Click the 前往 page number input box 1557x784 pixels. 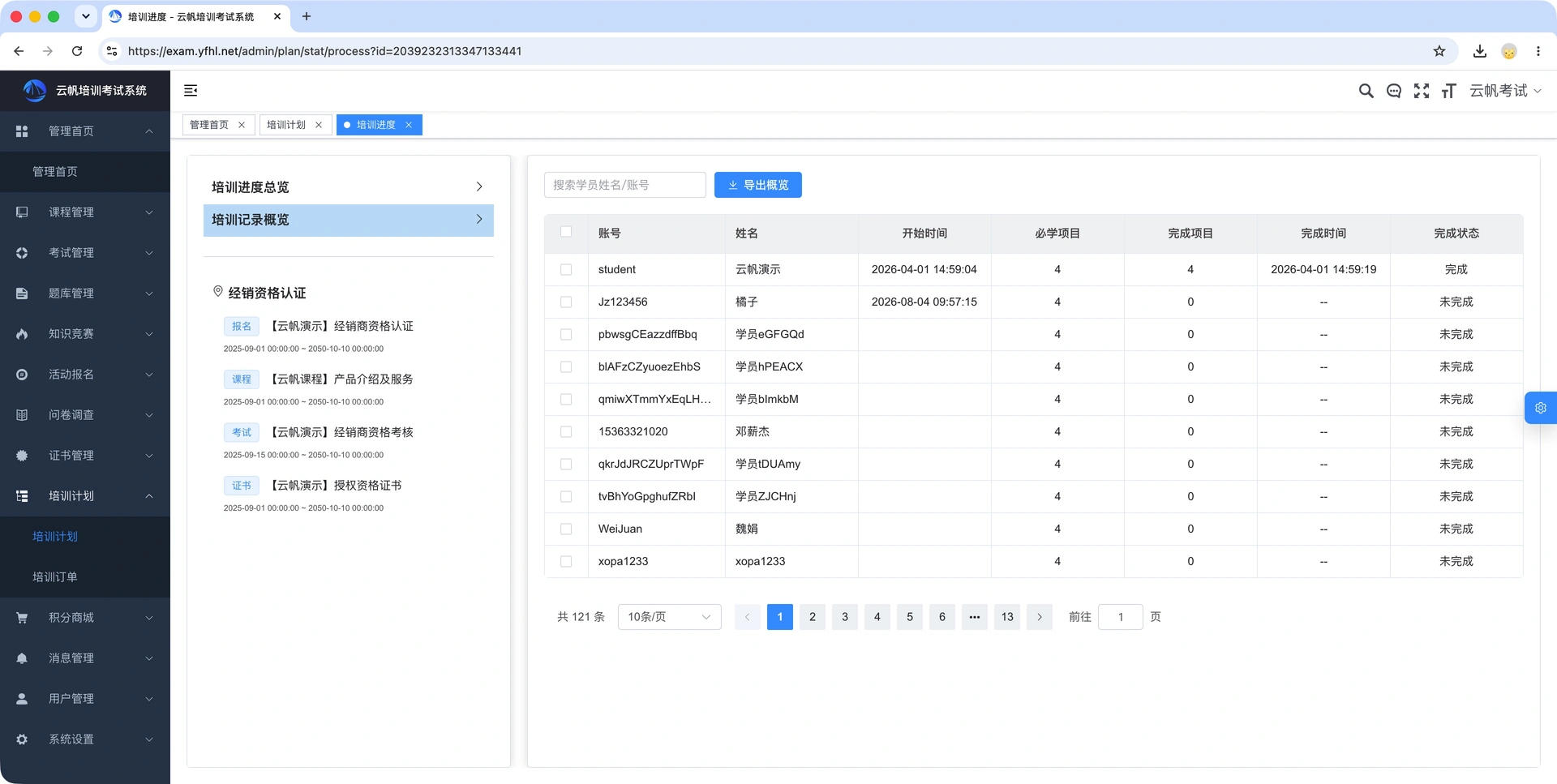click(x=1121, y=617)
